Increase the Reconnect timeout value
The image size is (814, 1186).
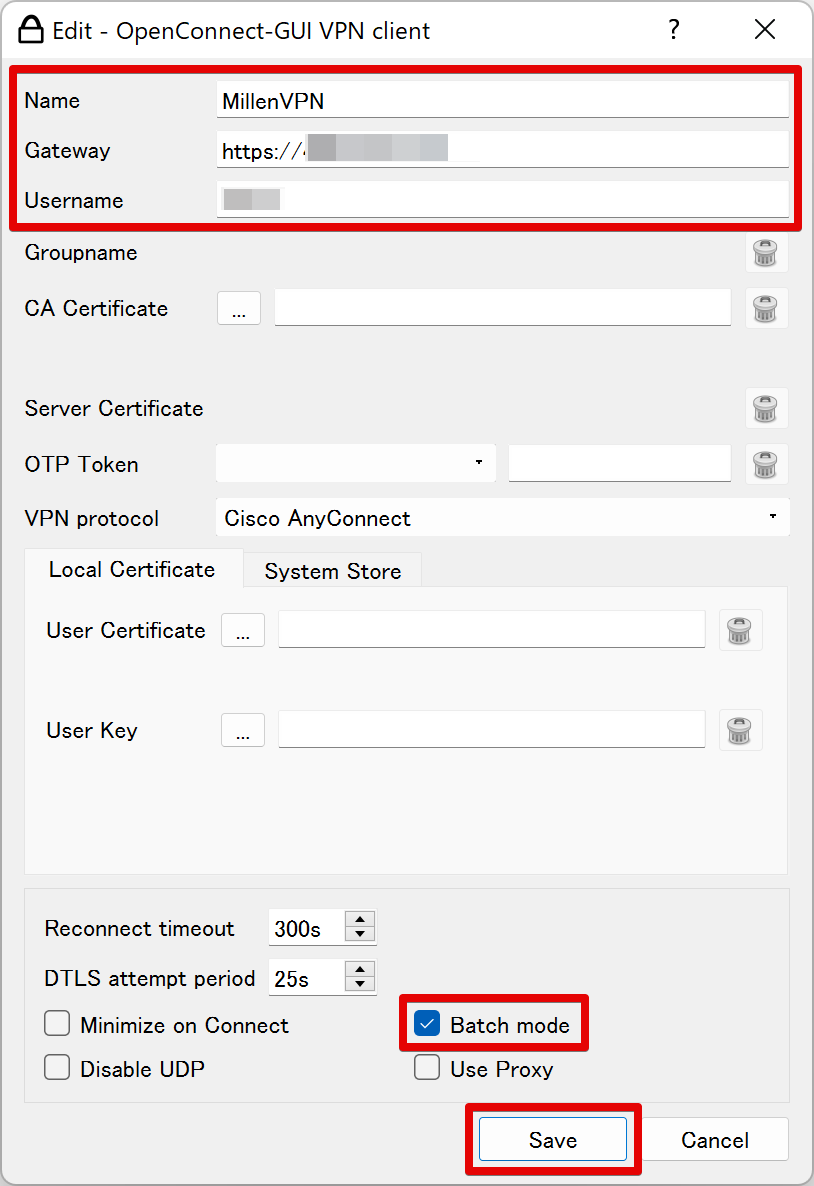click(x=360, y=920)
